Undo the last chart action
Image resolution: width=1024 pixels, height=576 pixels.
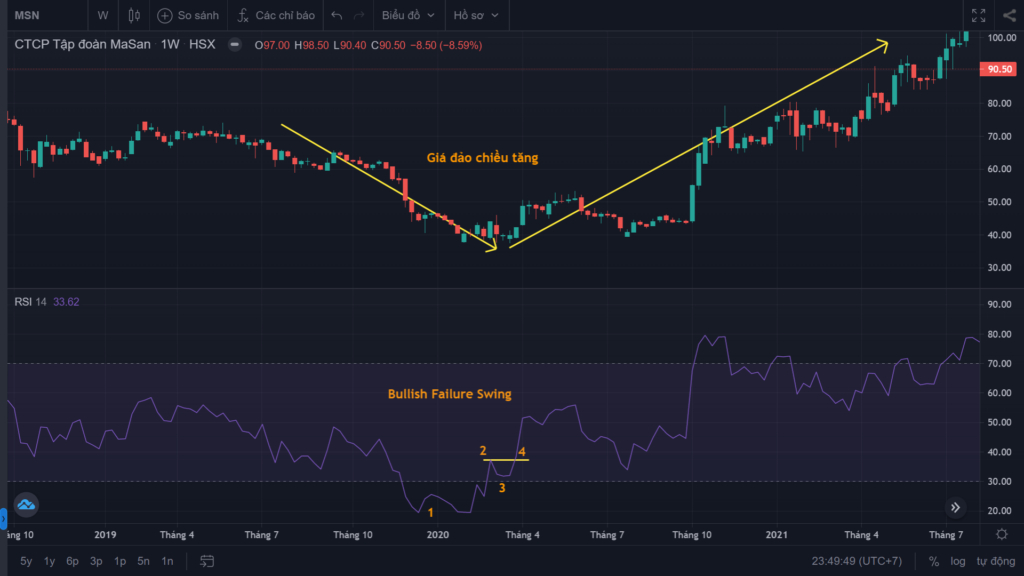coord(336,15)
